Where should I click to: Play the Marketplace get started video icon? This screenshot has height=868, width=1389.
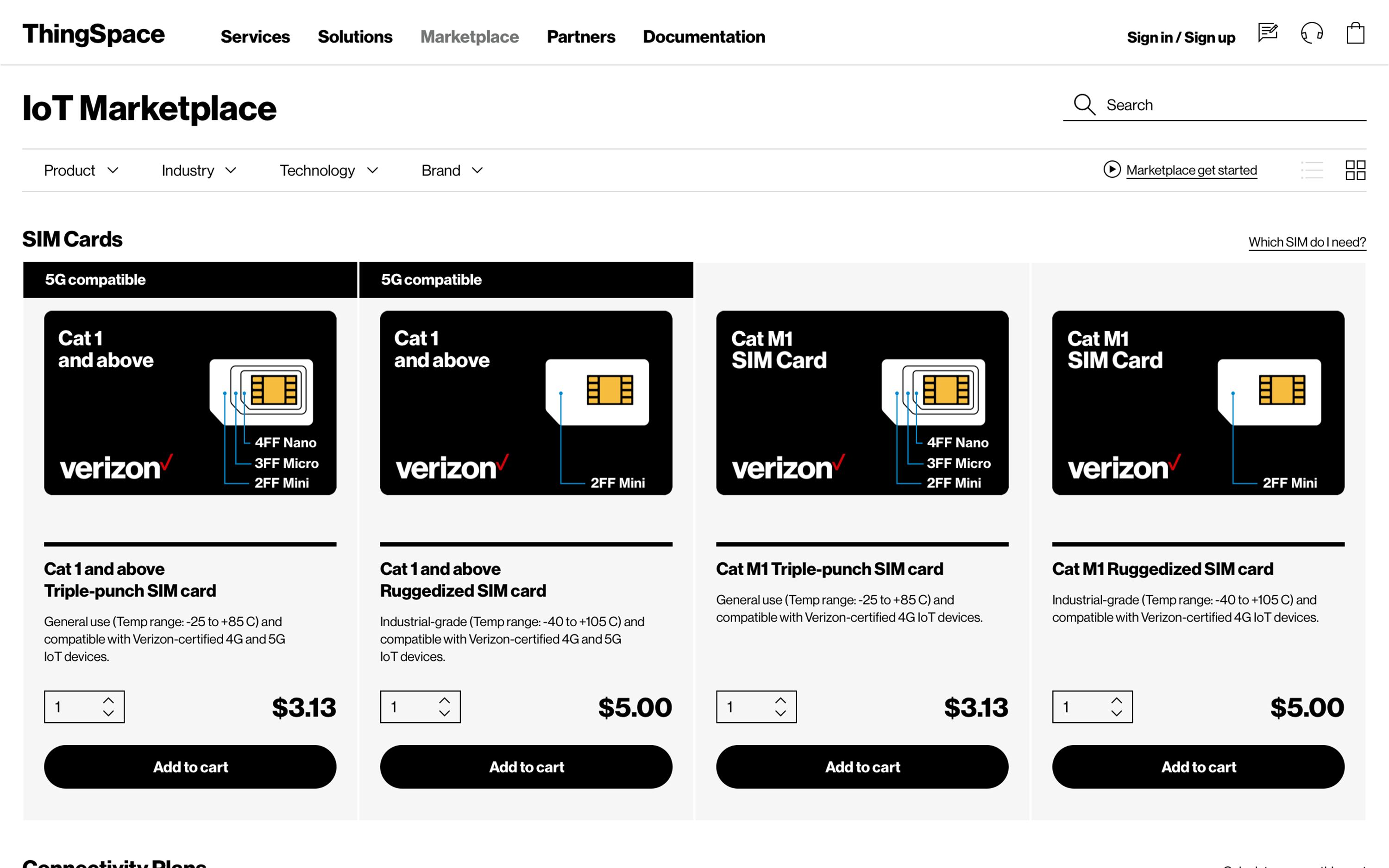tap(1112, 170)
